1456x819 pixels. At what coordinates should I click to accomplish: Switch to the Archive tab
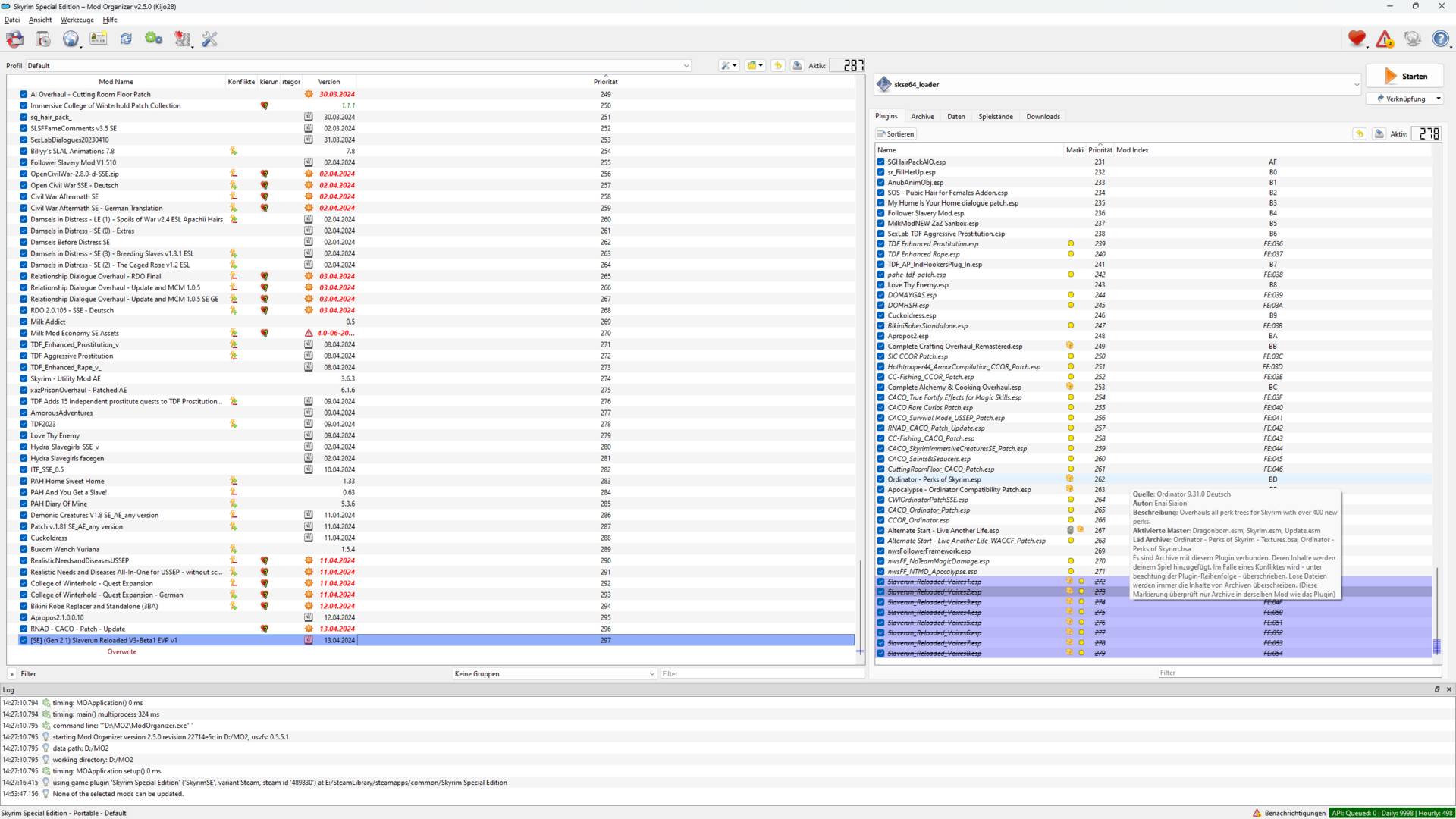922,117
